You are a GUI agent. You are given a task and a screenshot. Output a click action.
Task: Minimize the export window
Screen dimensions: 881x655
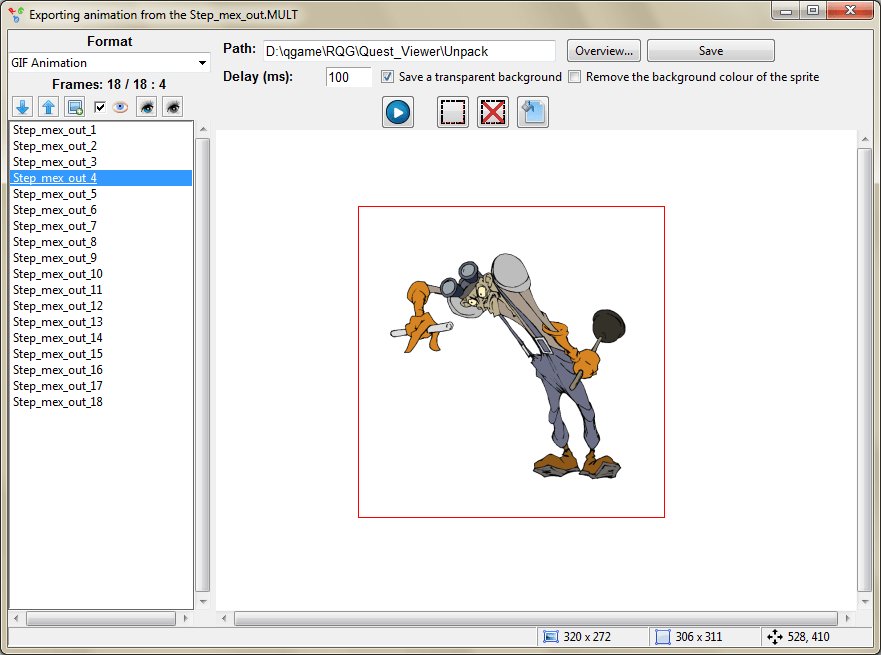(x=786, y=11)
